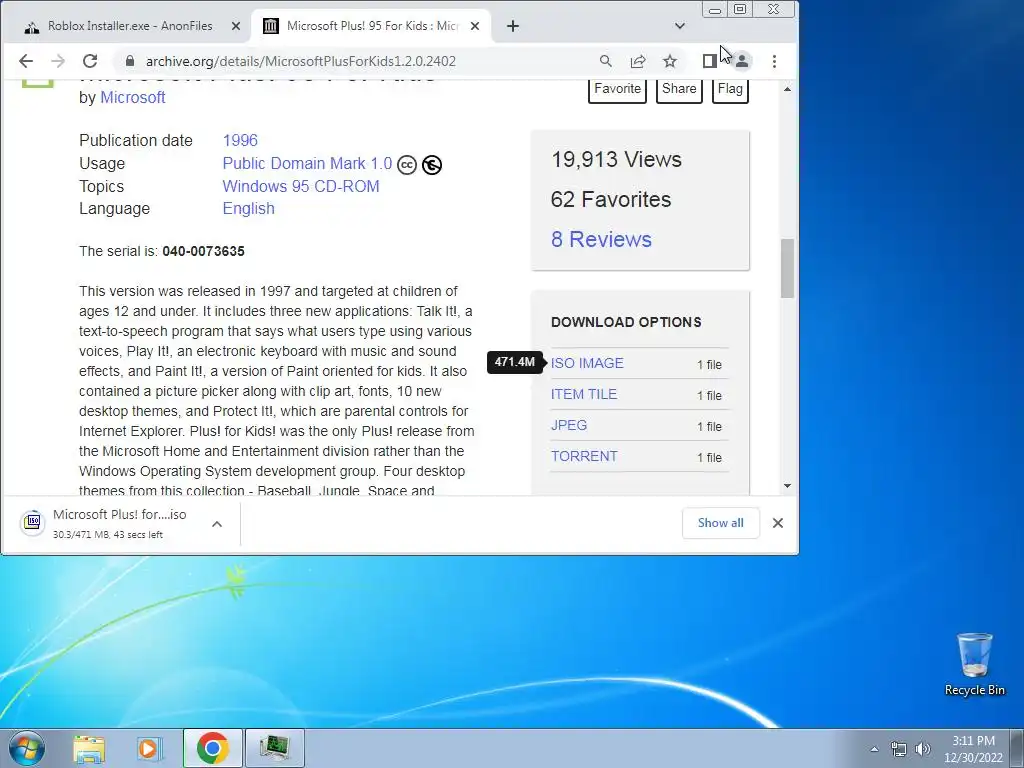Open Windows Explorer from the taskbar
The image size is (1024, 768).
coord(89,748)
